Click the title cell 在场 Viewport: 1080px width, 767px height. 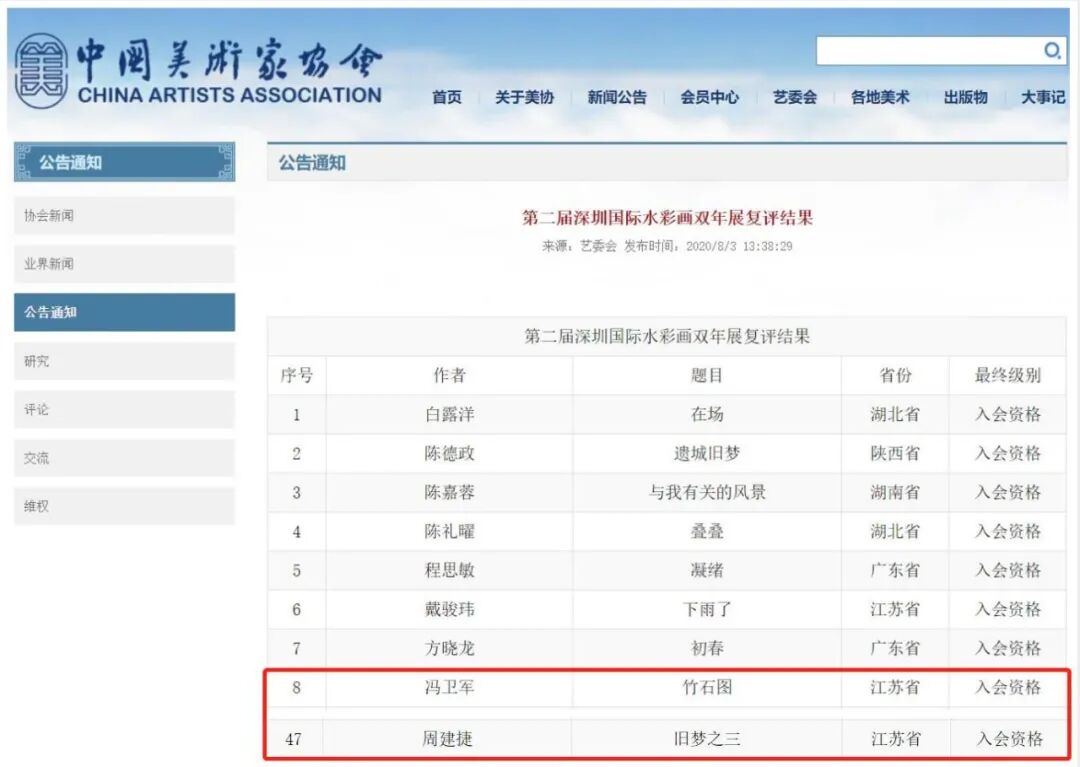point(707,414)
